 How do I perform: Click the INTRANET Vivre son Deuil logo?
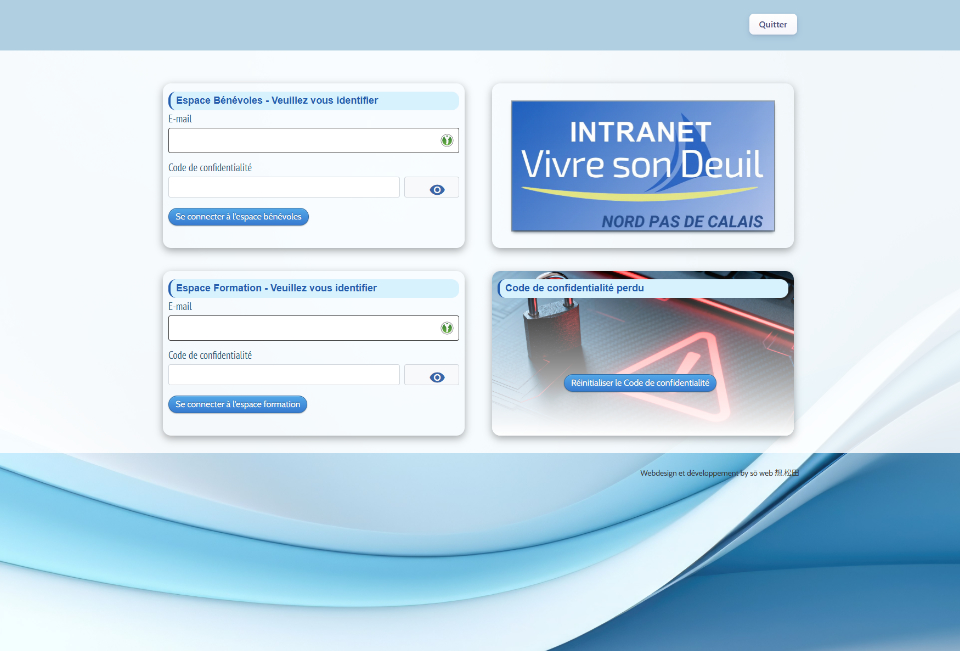[x=642, y=165]
